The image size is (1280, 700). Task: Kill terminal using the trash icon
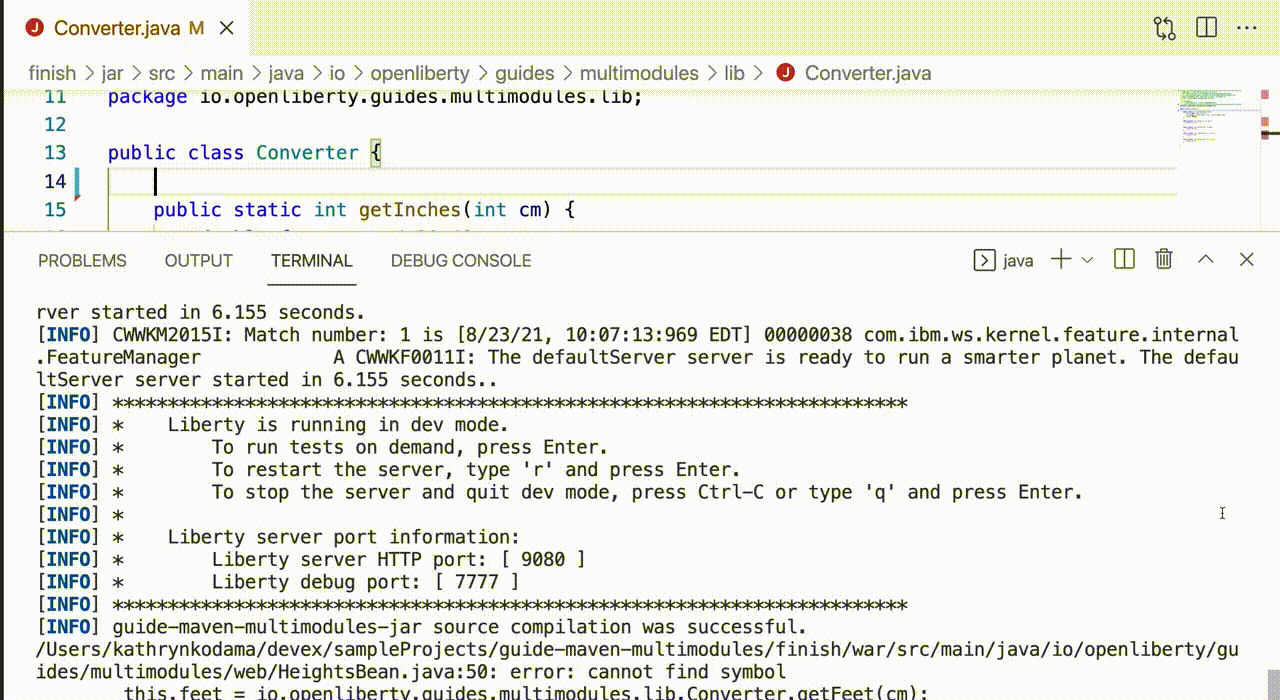click(x=1164, y=260)
